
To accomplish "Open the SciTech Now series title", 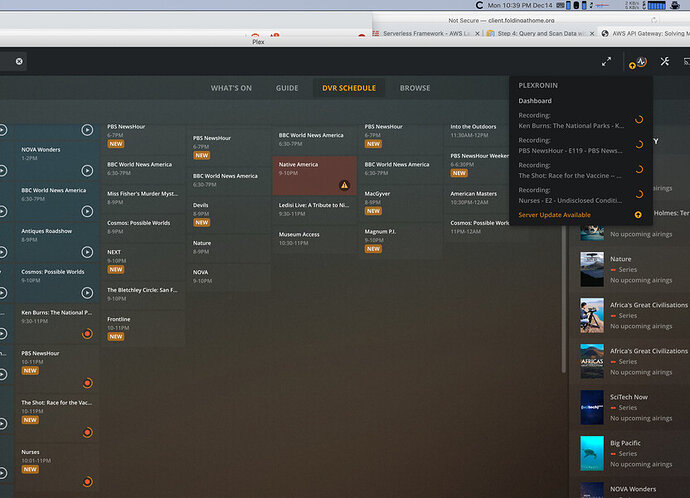I will coord(629,397).
